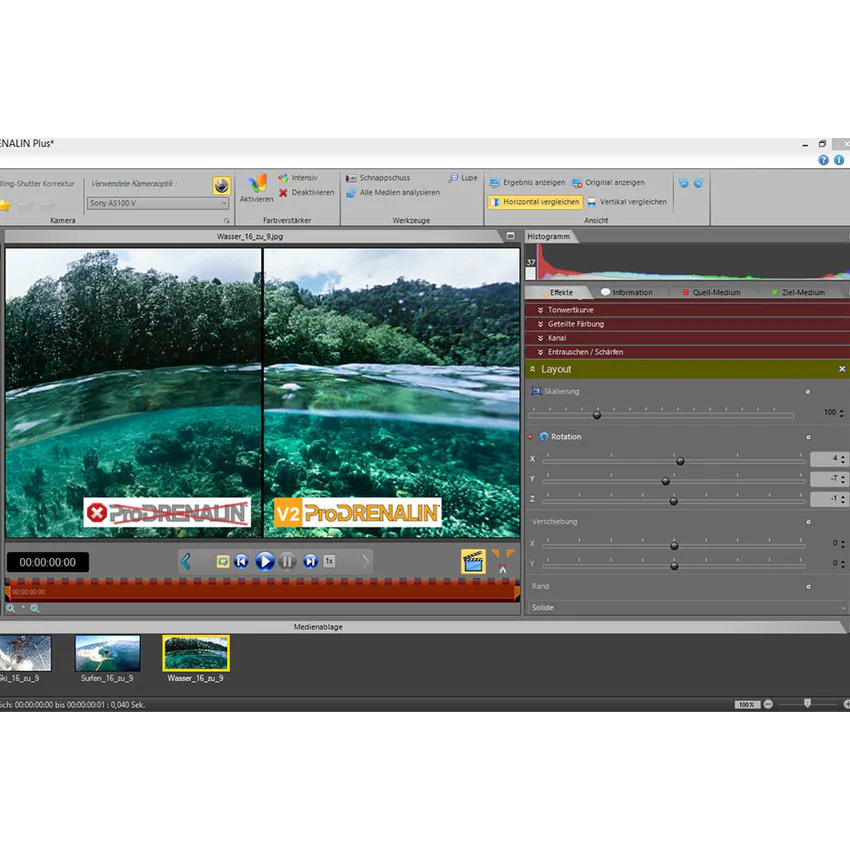Select the Intensiv color enhancer option
850x850 pixels.
tap(298, 178)
